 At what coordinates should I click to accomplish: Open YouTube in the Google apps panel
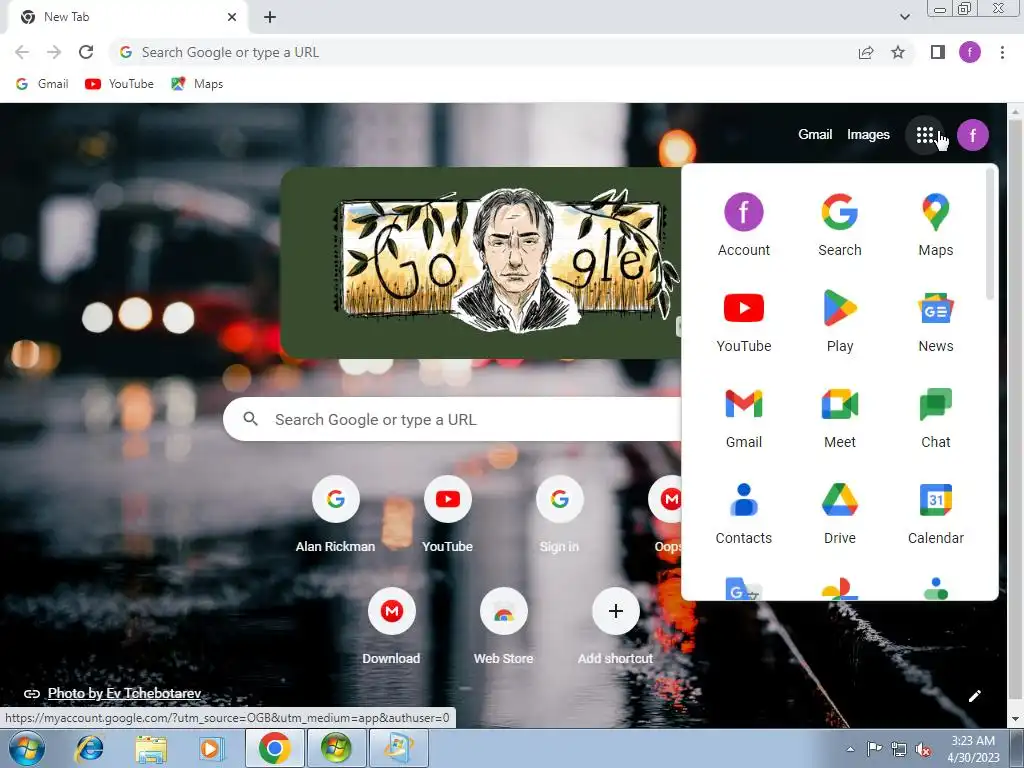pos(743,320)
